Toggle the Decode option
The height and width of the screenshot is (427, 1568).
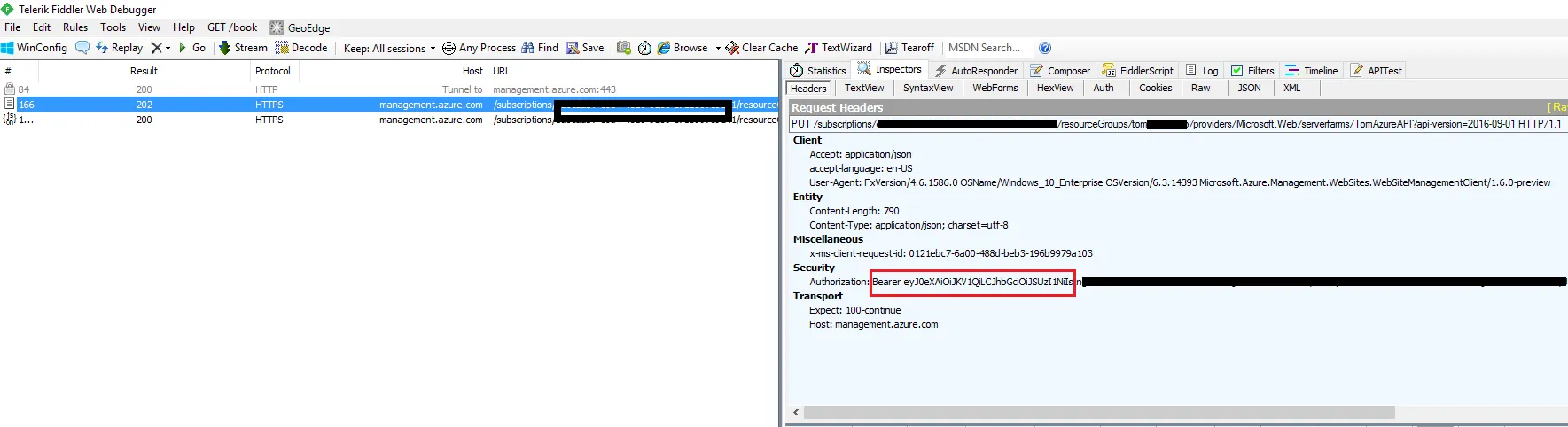(x=301, y=48)
